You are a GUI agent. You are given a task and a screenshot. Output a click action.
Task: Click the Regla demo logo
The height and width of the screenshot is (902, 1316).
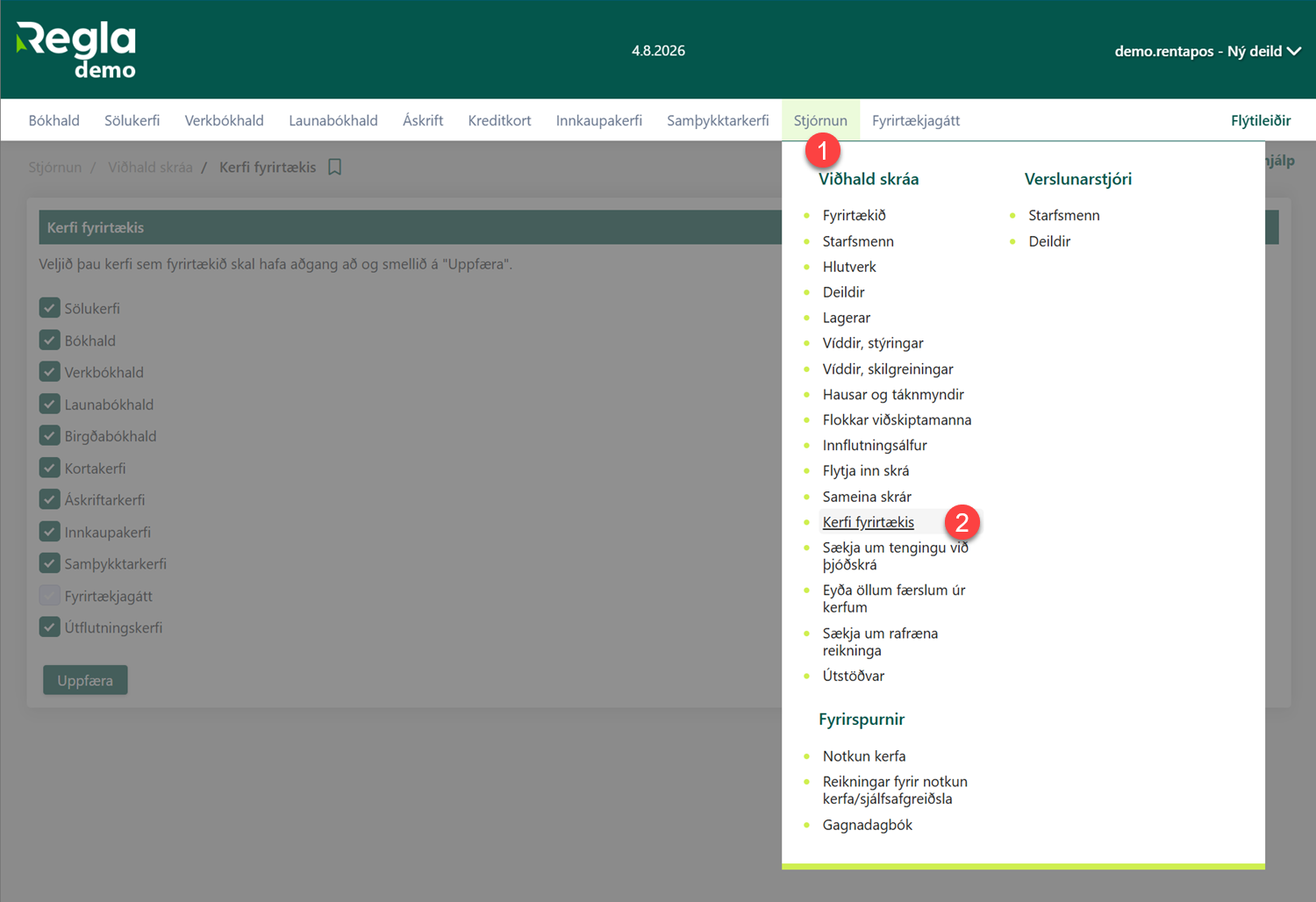76,50
